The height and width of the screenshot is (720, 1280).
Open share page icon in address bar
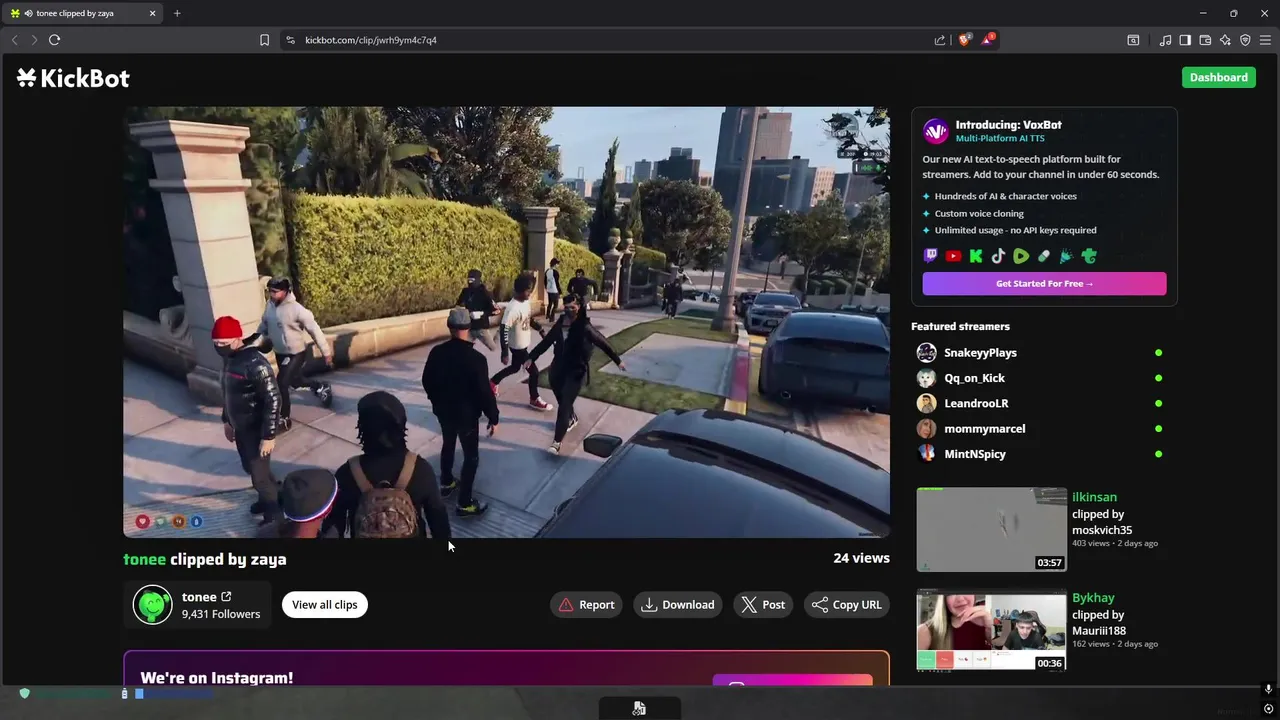(940, 40)
